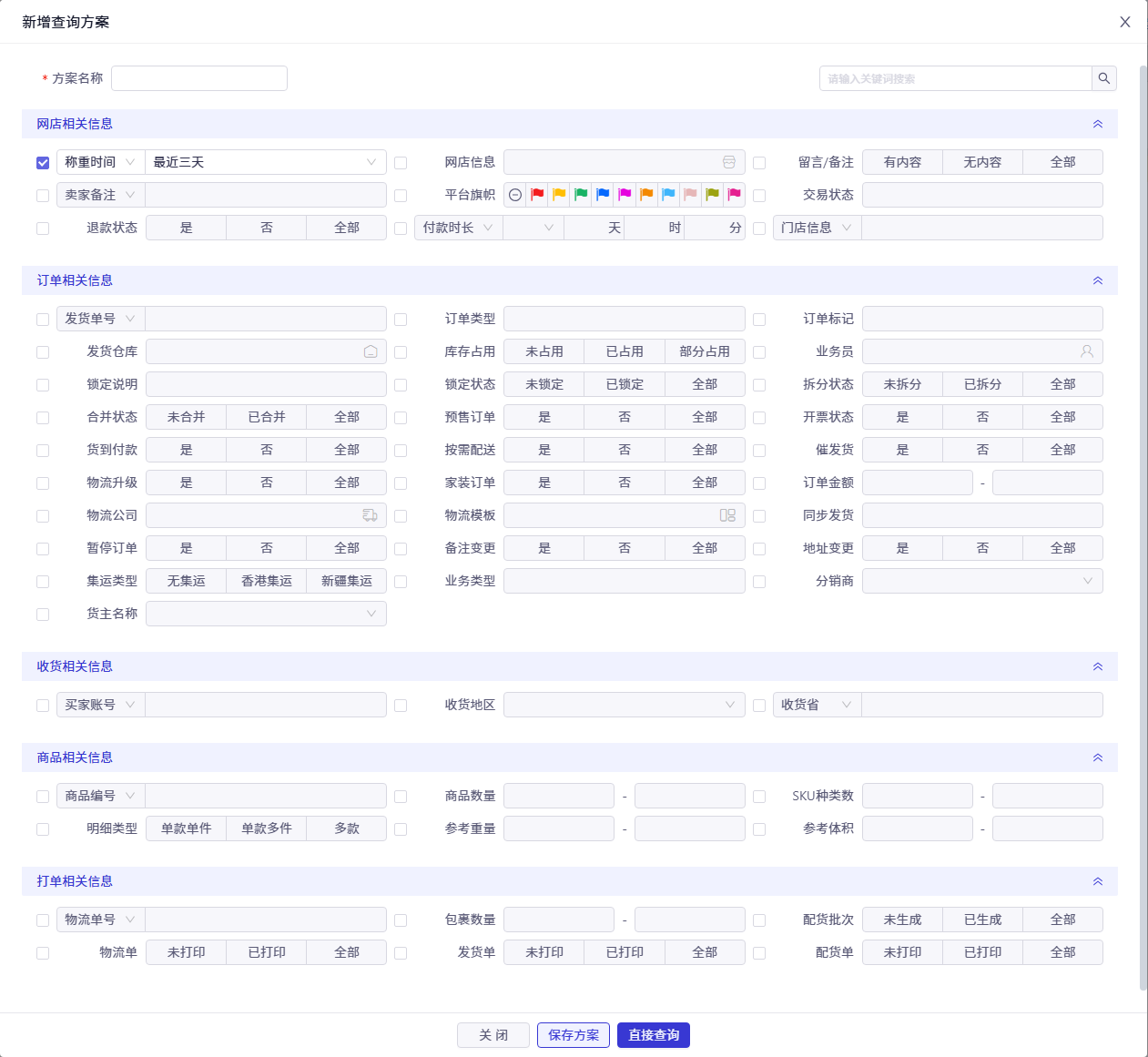Choose 已打印 for 发货单
Viewport: 1148px width, 1057px height.
625,952
